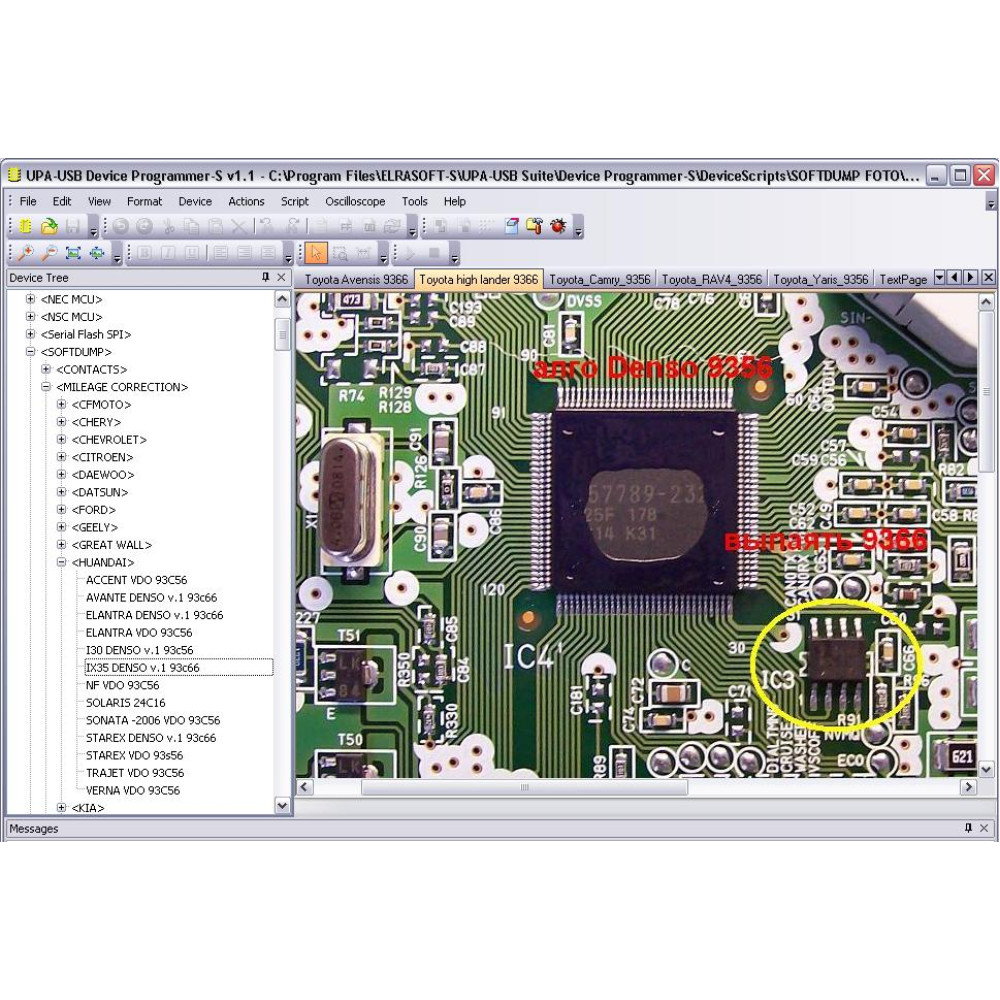Click the new device chip icon
The image size is (1000, 1000).
point(26,226)
